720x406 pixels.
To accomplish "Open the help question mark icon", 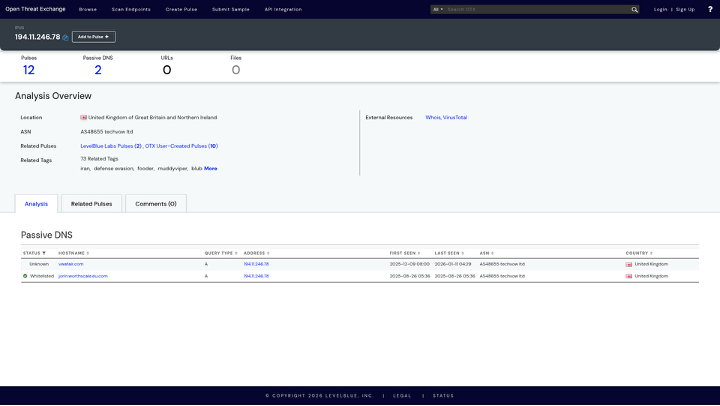I will pyautogui.click(x=709, y=9).
